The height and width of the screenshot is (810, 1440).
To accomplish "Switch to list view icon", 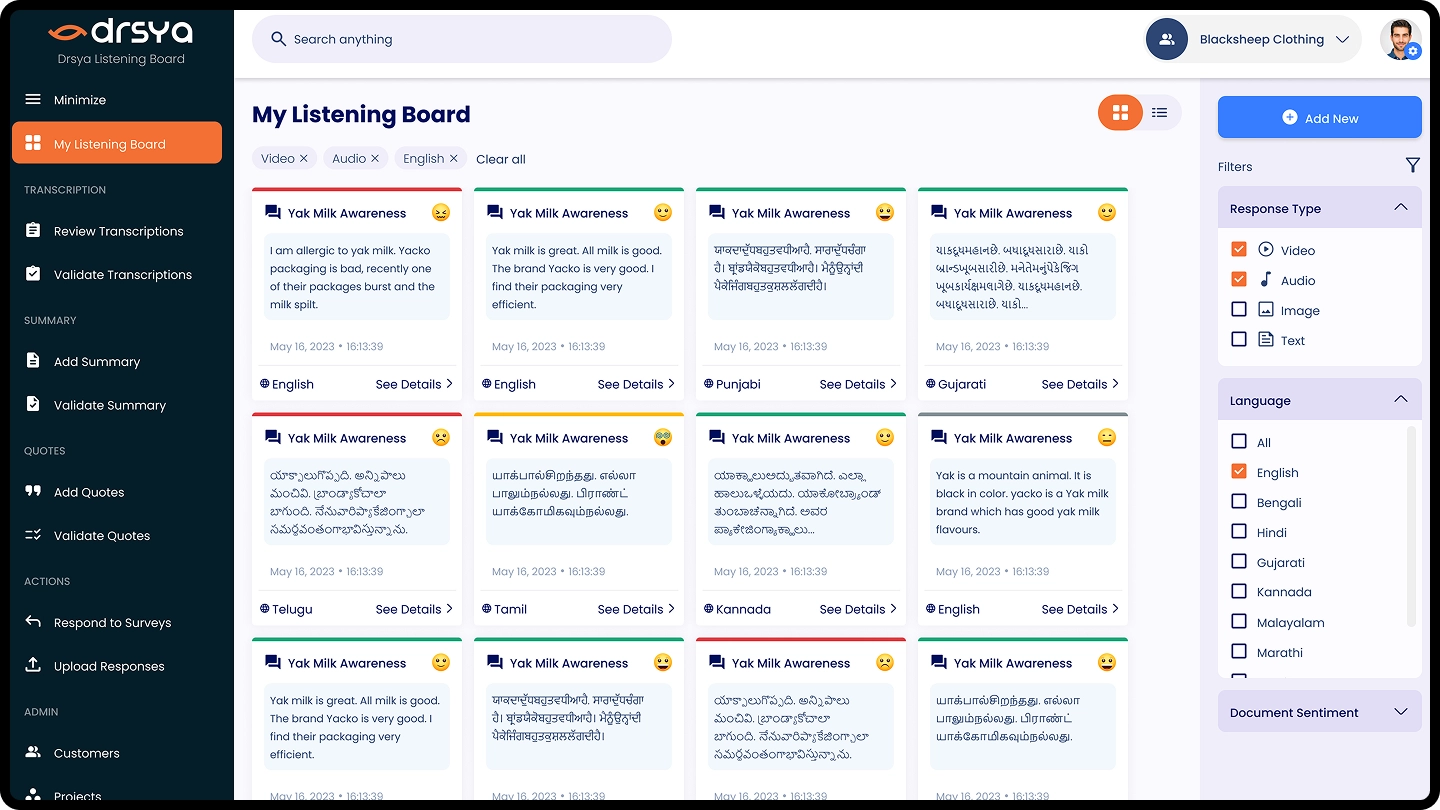I will pyautogui.click(x=1159, y=113).
